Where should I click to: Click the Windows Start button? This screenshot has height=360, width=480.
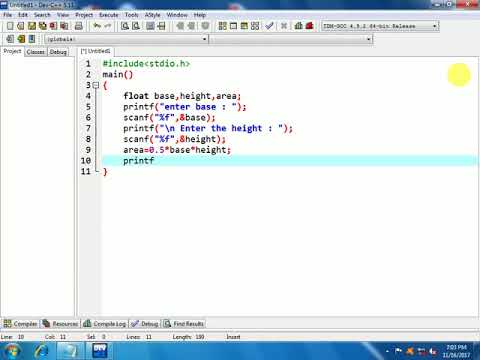tap(12, 351)
